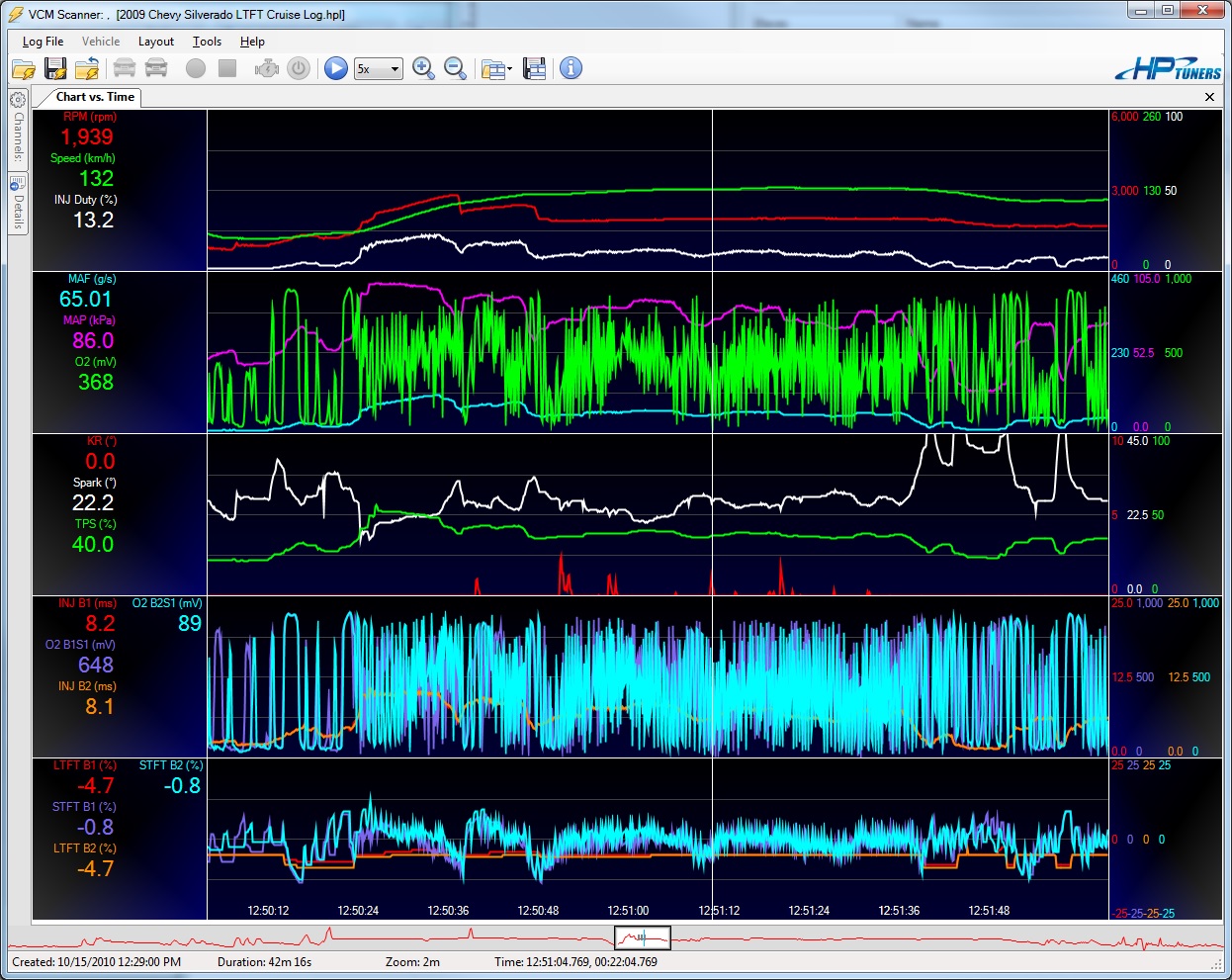Screen dimensions: 1232x980
Task: Click the folder icon with return arrow
Action: (87, 68)
